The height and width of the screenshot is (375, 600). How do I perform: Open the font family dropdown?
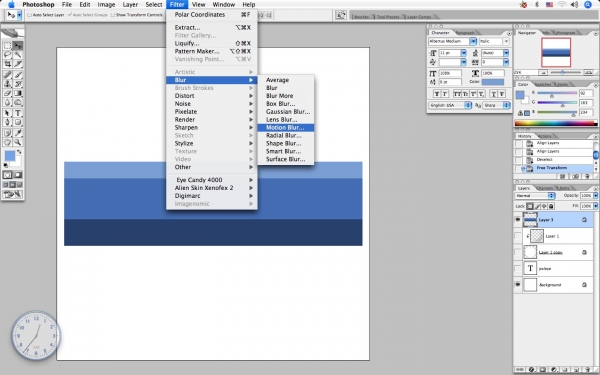click(473, 41)
